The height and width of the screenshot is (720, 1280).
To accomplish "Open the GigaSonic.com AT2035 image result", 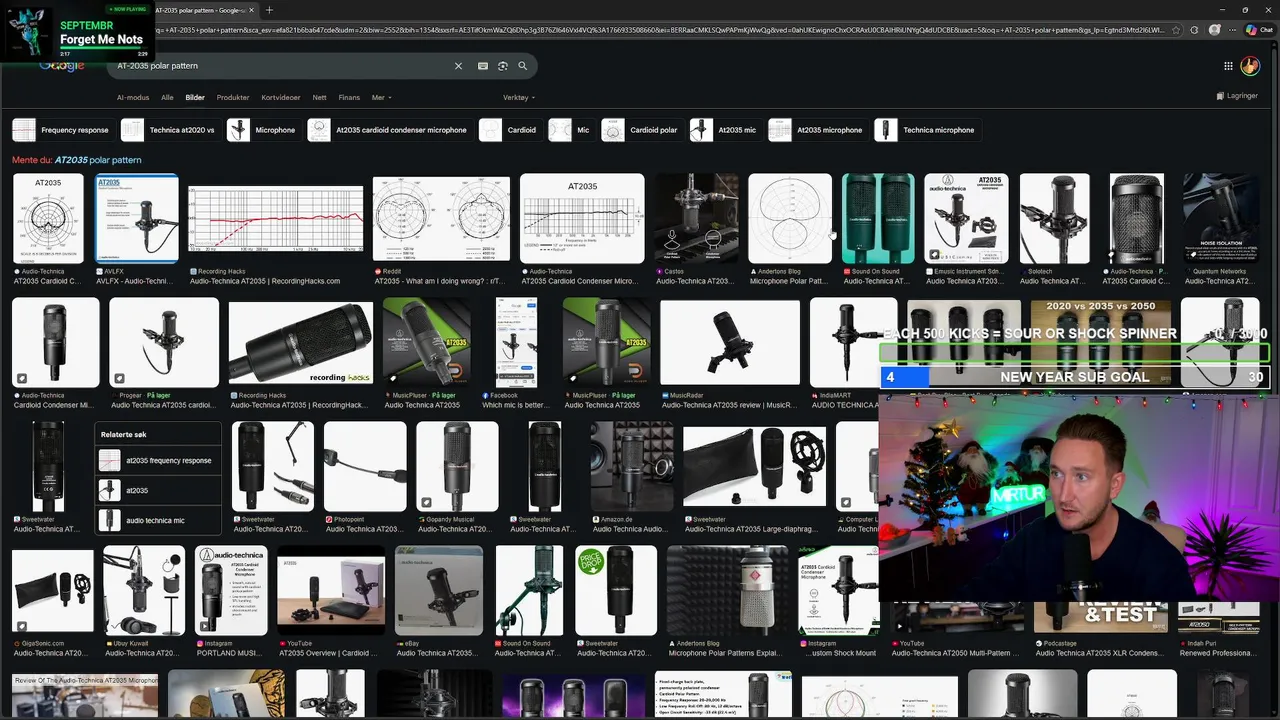I will click(52, 590).
